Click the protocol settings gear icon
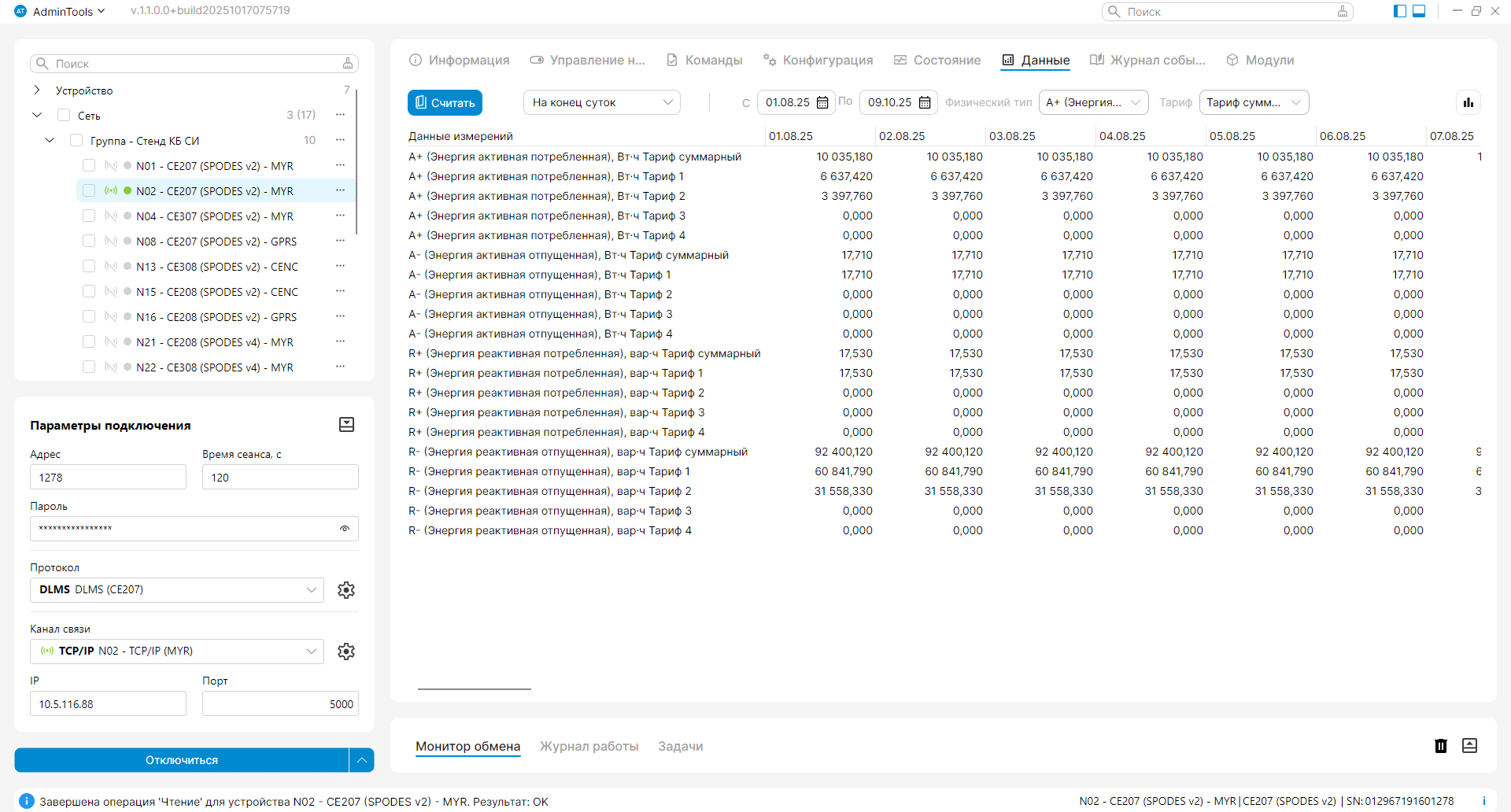This screenshot has width=1511, height=812. [346, 590]
